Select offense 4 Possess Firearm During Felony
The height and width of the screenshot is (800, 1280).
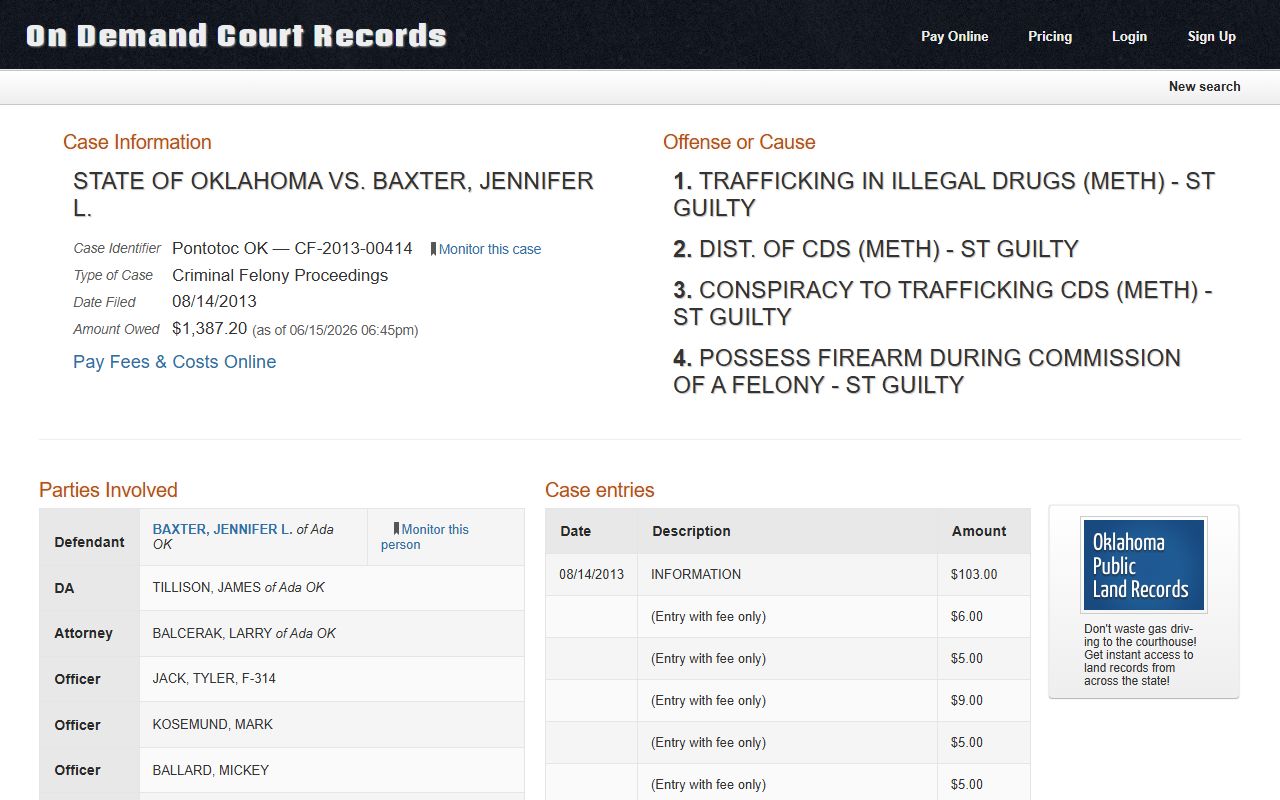(927, 371)
